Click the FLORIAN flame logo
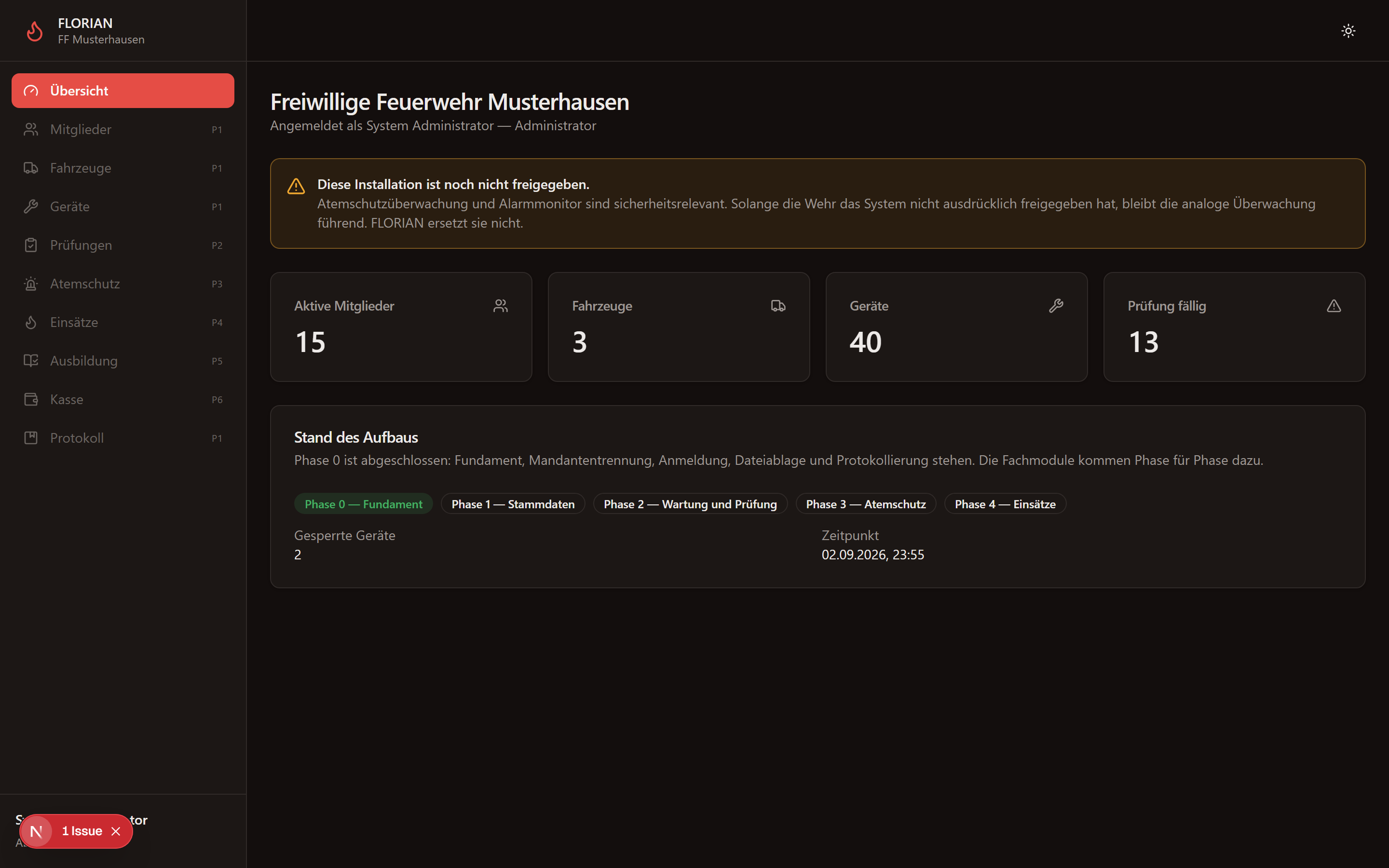The image size is (1389, 868). (x=35, y=31)
